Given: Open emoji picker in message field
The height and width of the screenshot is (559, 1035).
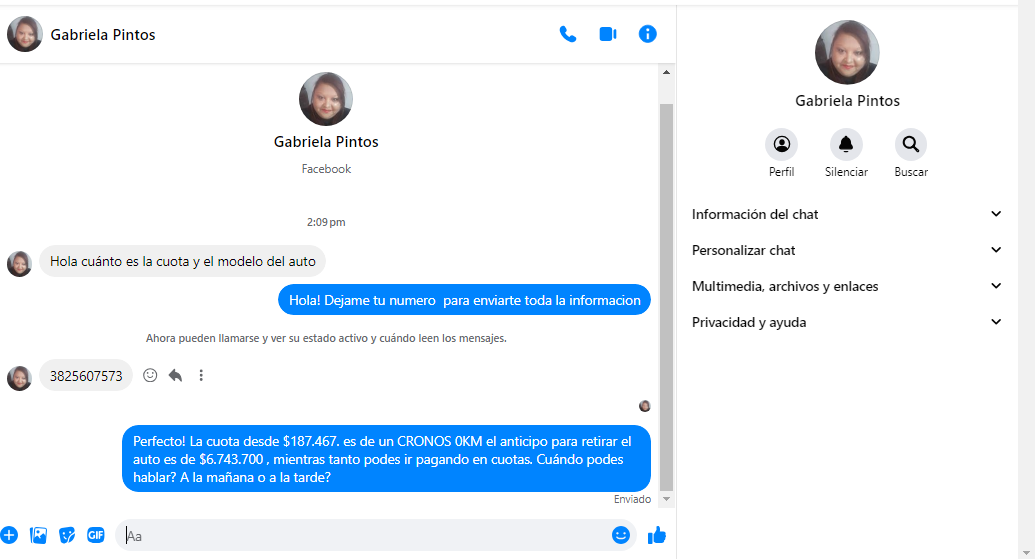Looking at the screenshot, I should point(620,535).
